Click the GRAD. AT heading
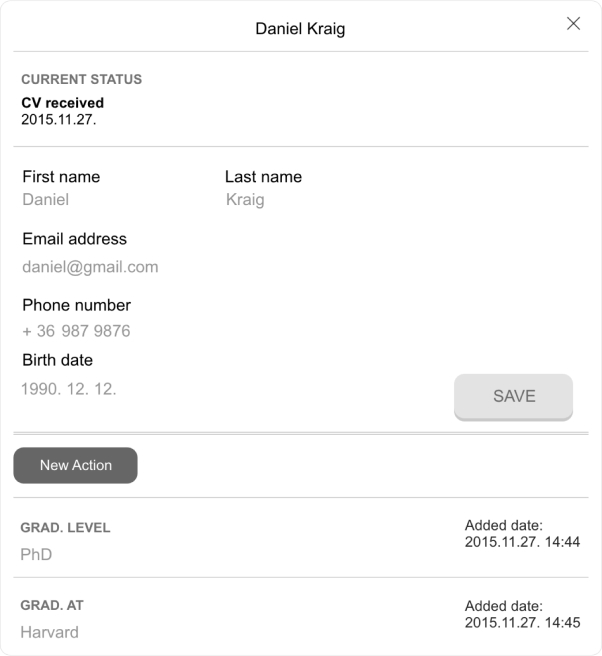602x656 pixels. point(52,605)
